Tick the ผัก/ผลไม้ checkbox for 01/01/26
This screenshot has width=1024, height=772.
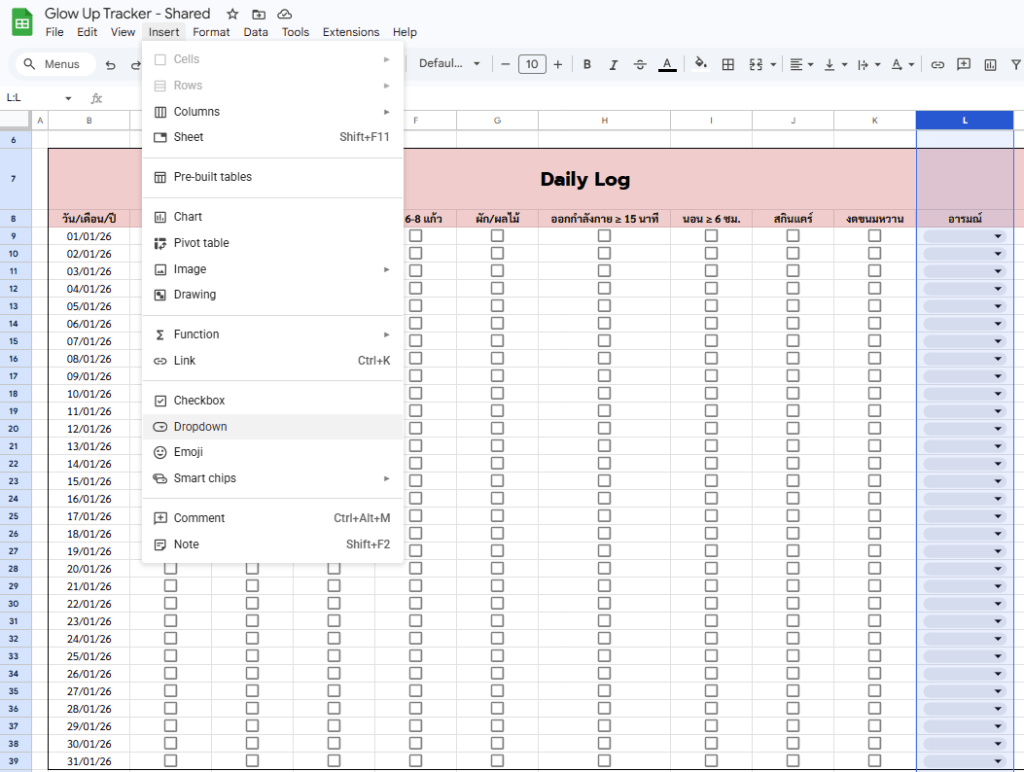(x=497, y=236)
